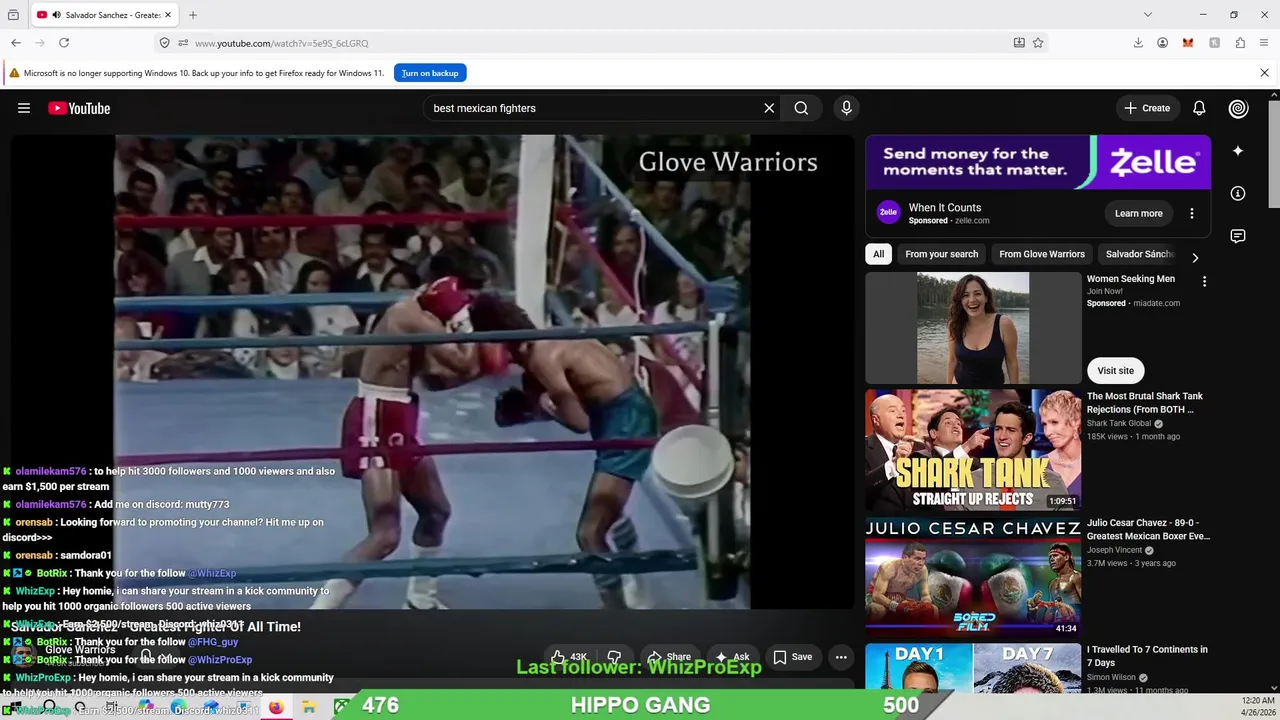
Task: Reload the current page
Action: click(64, 43)
